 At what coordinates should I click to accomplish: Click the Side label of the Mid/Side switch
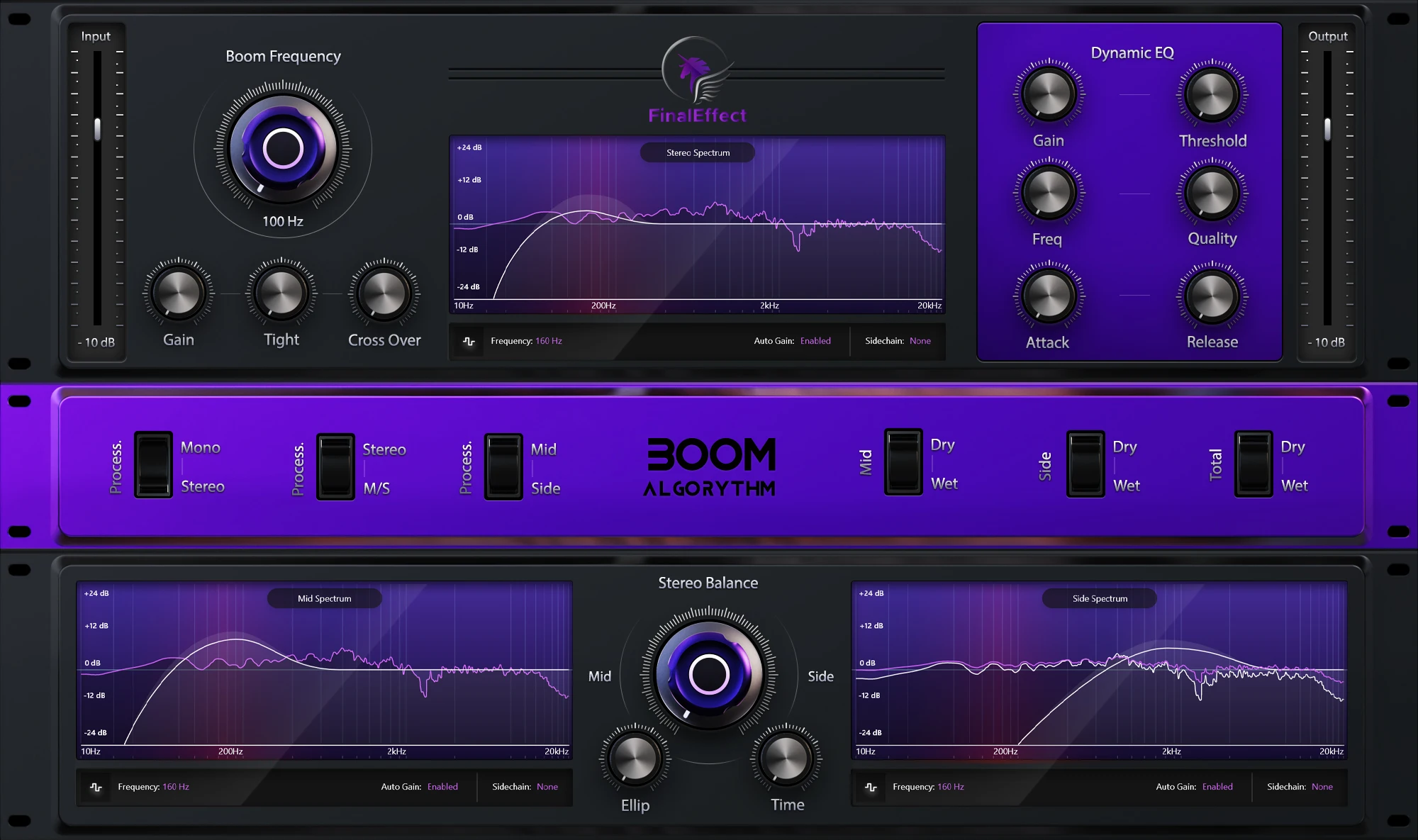coord(546,488)
